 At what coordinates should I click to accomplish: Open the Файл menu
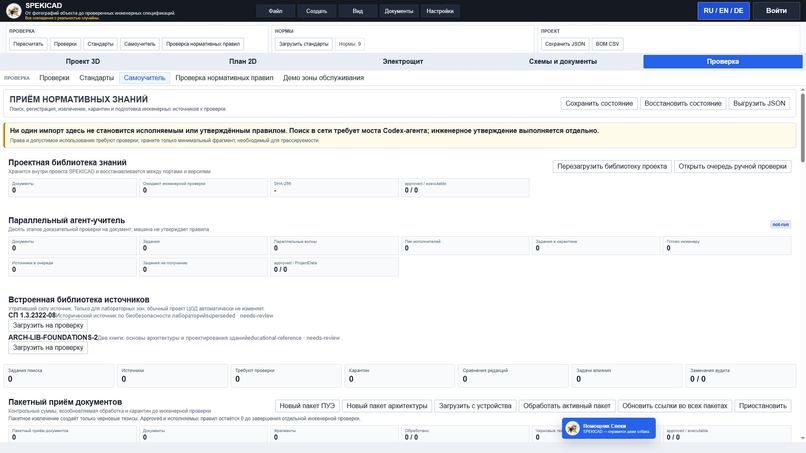pos(276,11)
